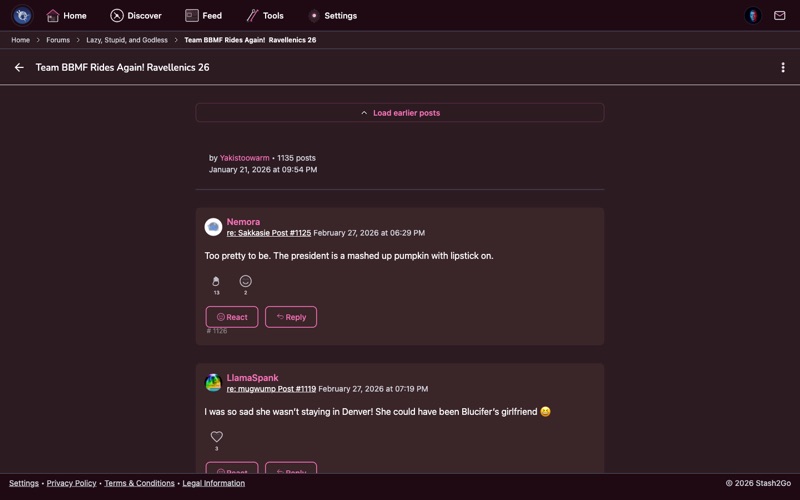
Task: Click the heart reaction on LlamaSpank's post
Action: (x=216, y=440)
